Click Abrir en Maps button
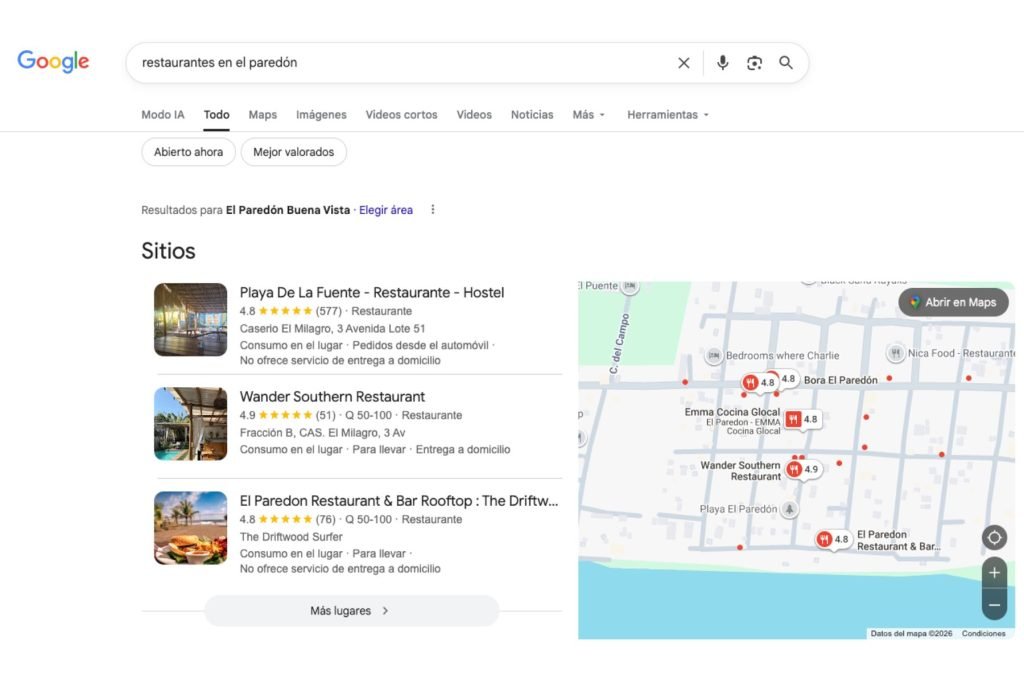 953,302
